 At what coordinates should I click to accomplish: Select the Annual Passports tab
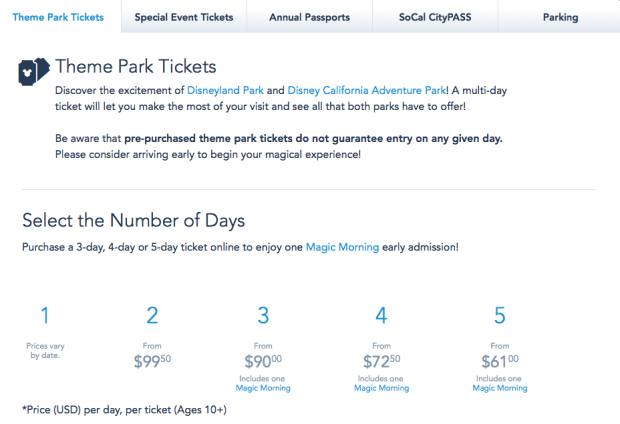(309, 17)
